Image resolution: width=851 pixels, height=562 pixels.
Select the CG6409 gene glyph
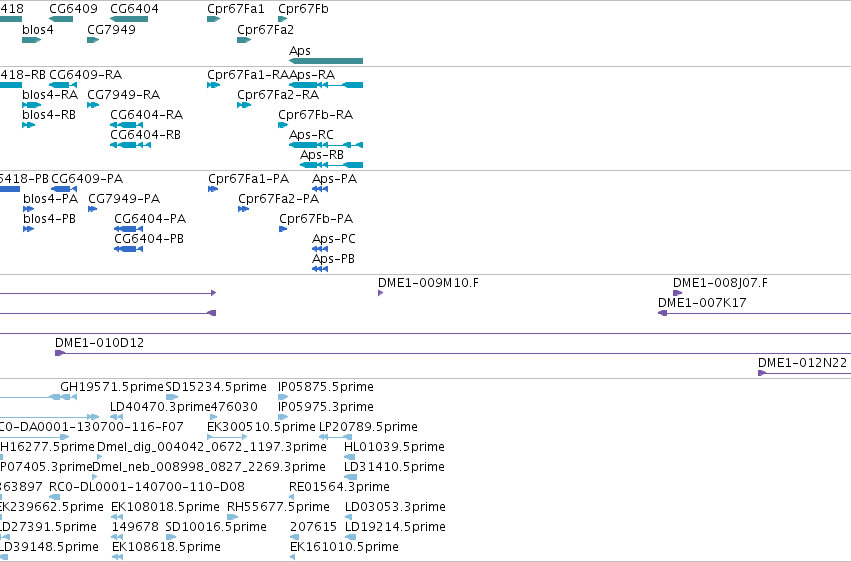coord(61,19)
